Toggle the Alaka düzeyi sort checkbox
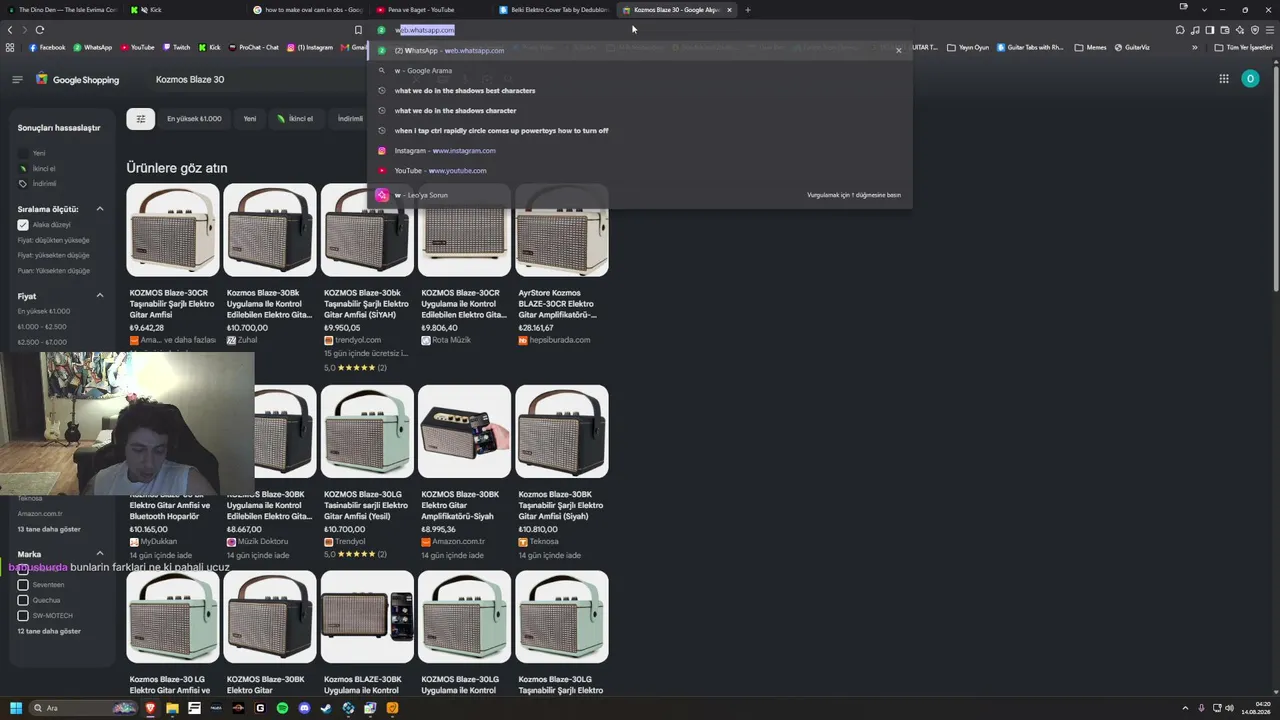1280x720 pixels. 23,225
